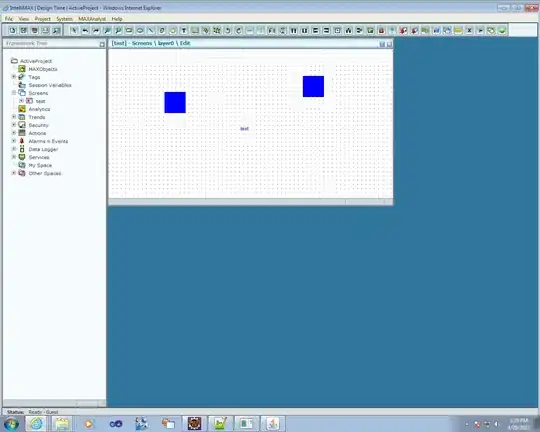Click the Redo right-arrow toolbar icon
540x432 pixels.
click(x=96, y=31)
